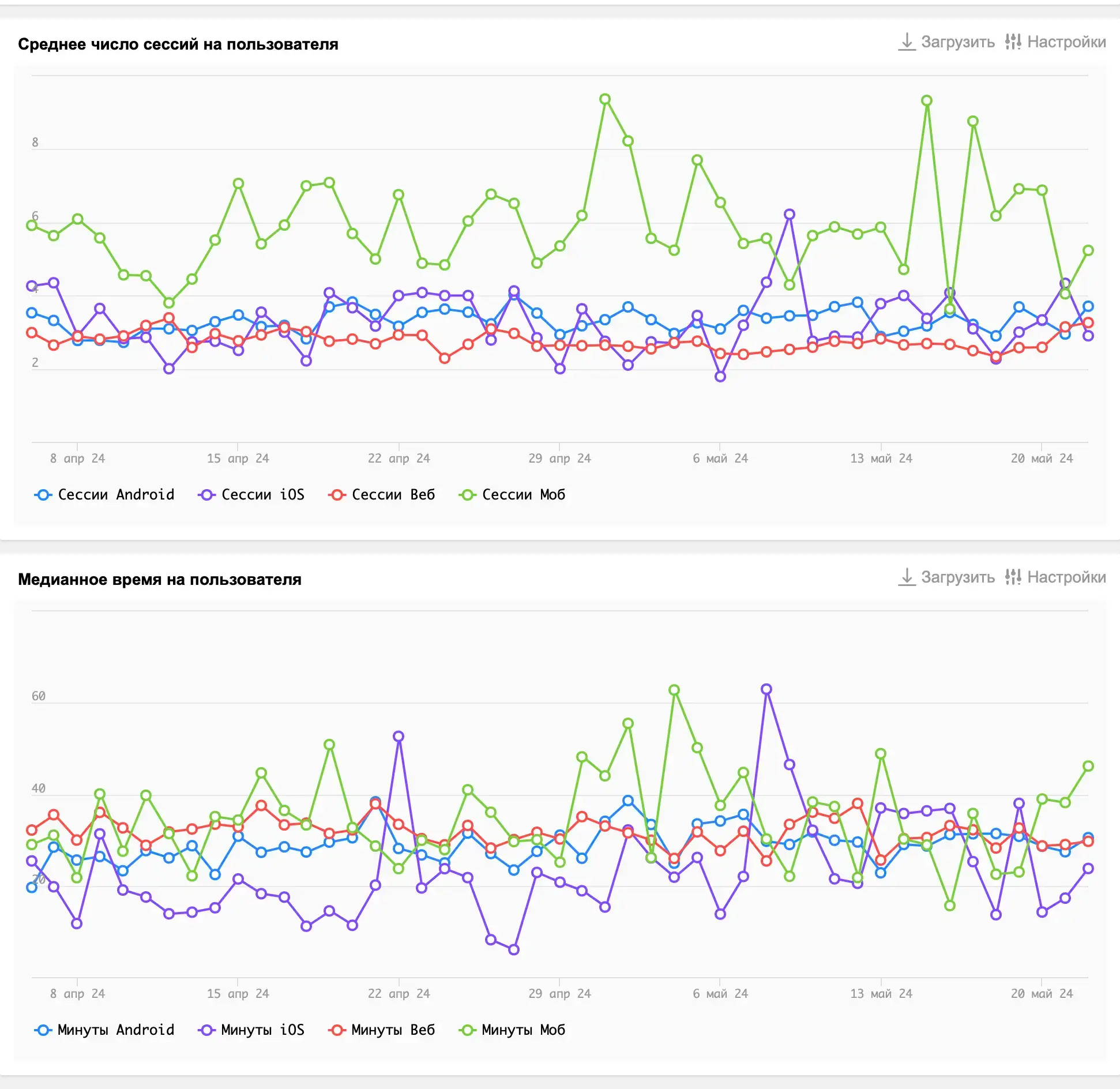1120x1089 pixels.
Task: Toggle Минуты Android legend series
Action: coord(104,1030)
